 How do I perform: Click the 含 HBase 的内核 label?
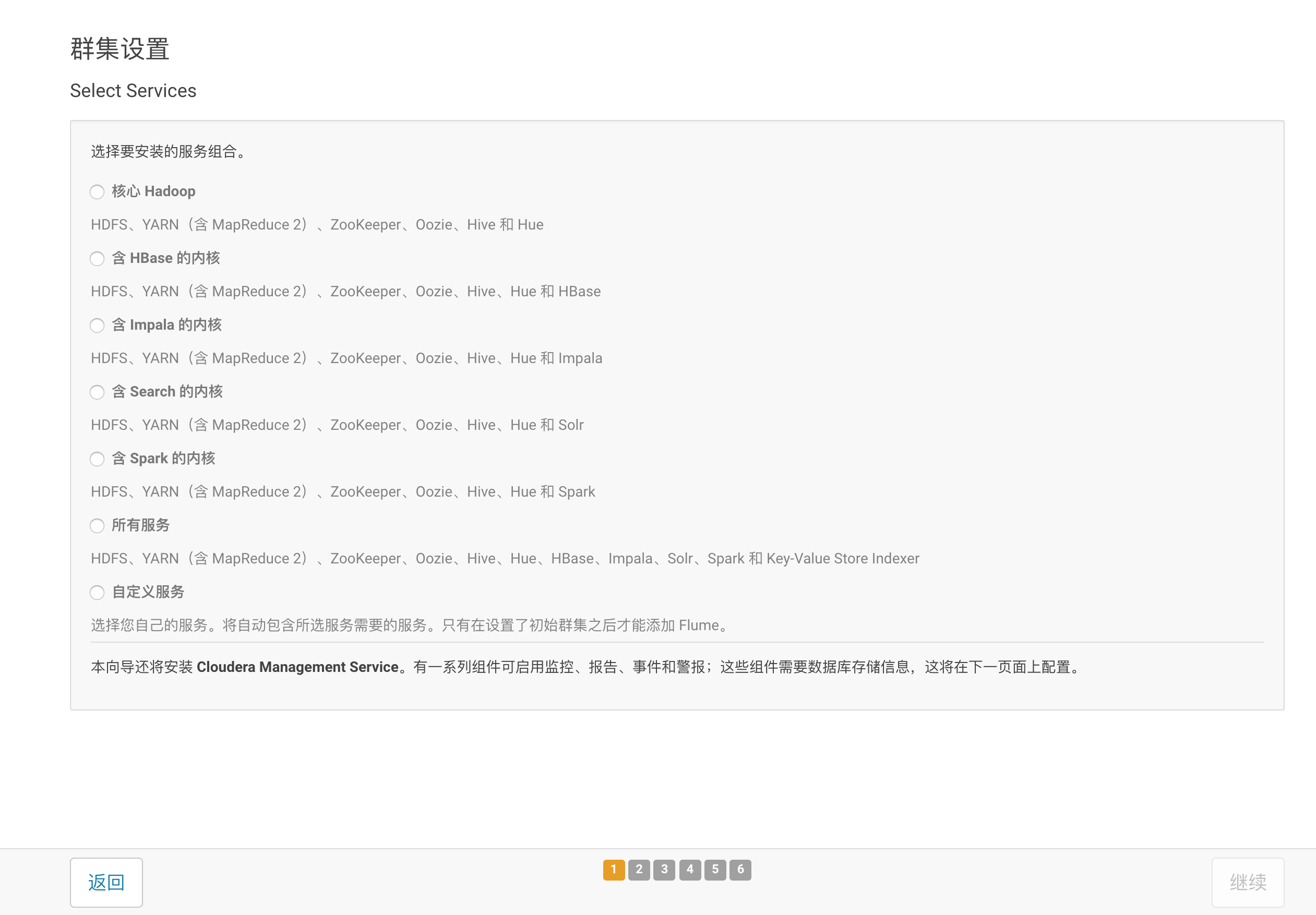pyautogui.click(x=165, y=258)
